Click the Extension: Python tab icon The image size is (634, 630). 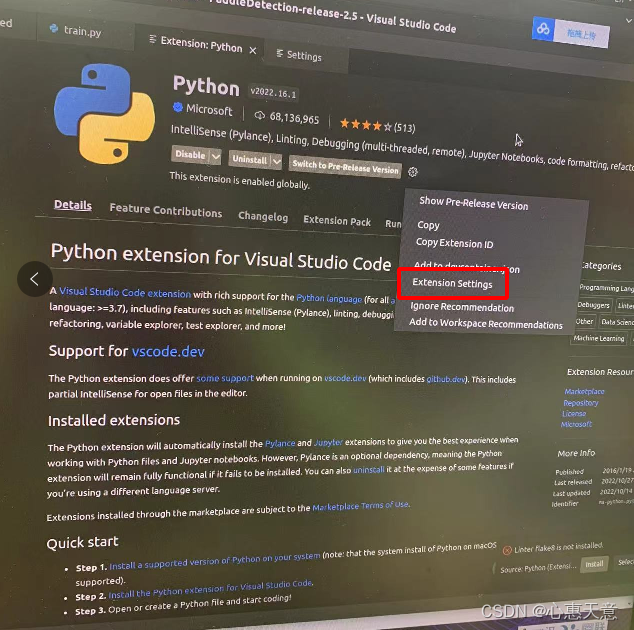pyautogui.click(x=152, y=39)
